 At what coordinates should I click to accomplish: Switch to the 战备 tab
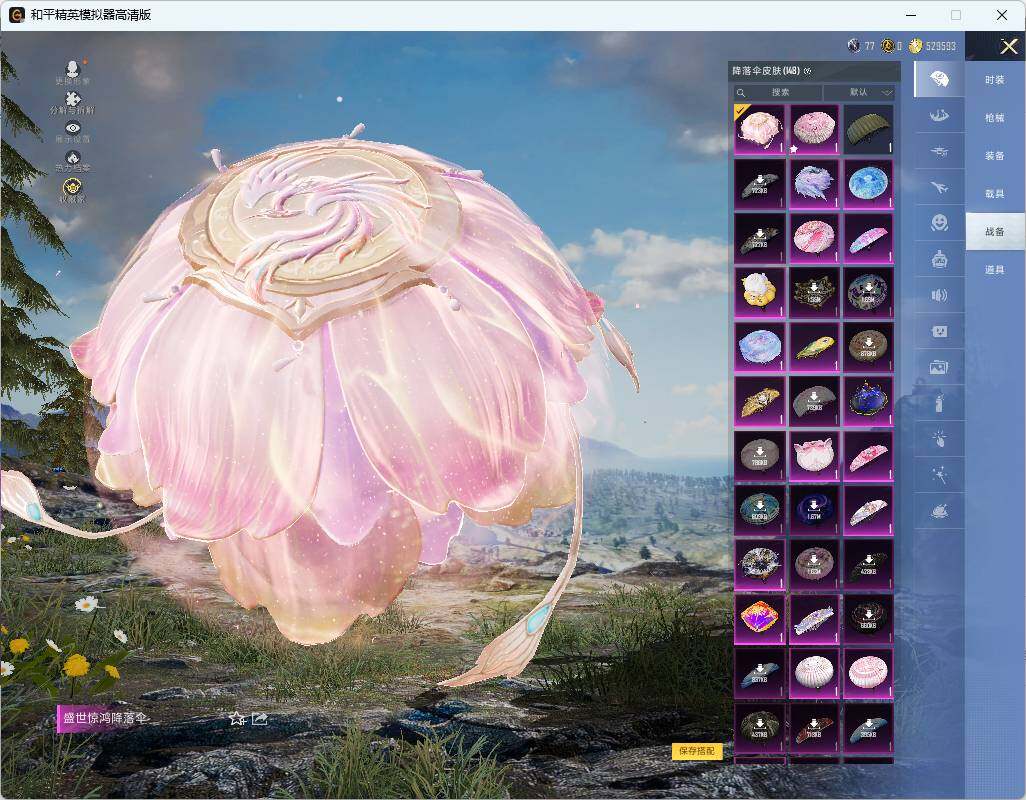[x=995, y=232]
